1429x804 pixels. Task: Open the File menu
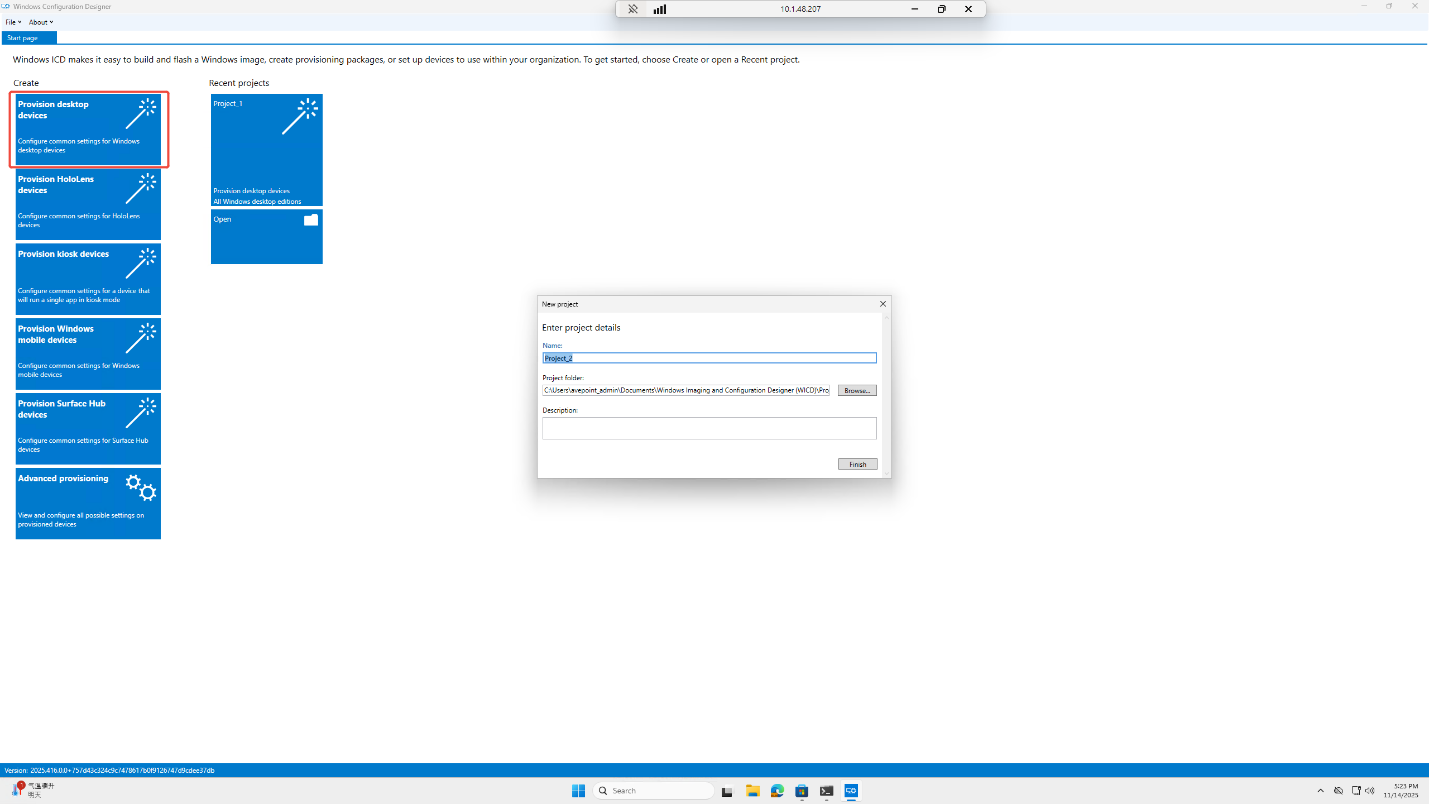[13, 22]
